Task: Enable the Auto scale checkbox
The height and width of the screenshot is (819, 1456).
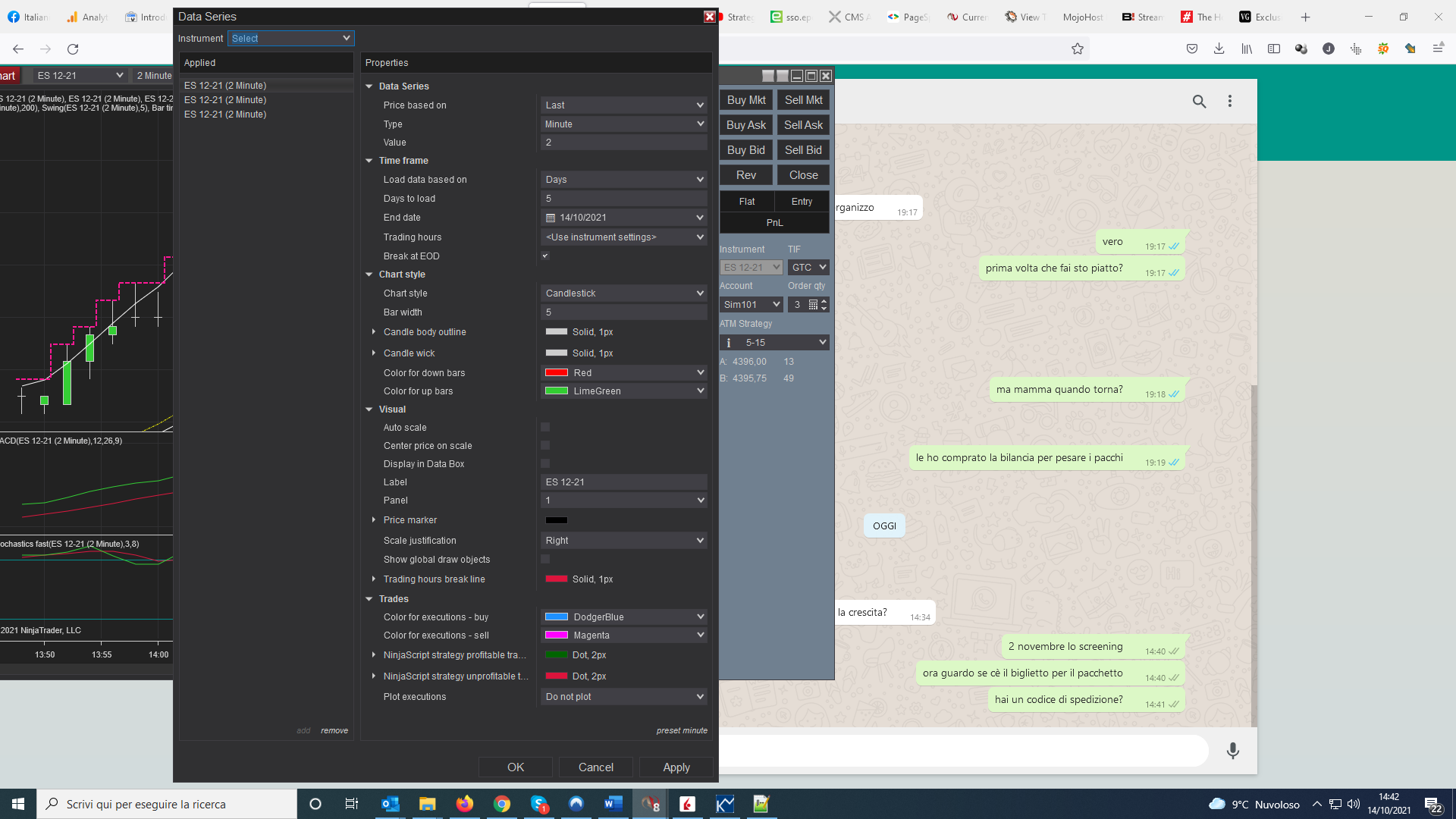Action: [545, 428]
